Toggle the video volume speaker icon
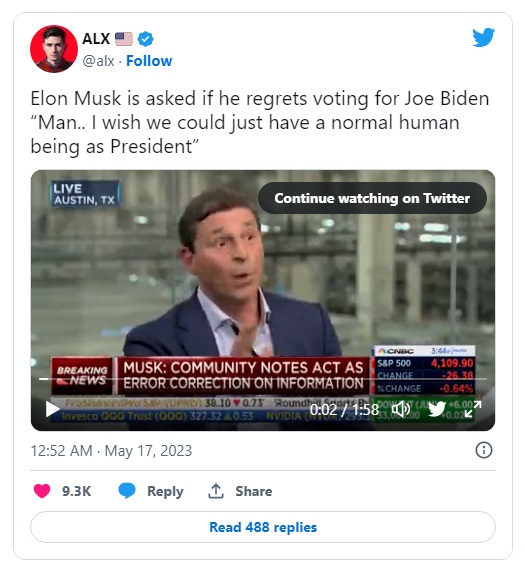This screenshot has width=525, height=567. click(x=401, y=409)
